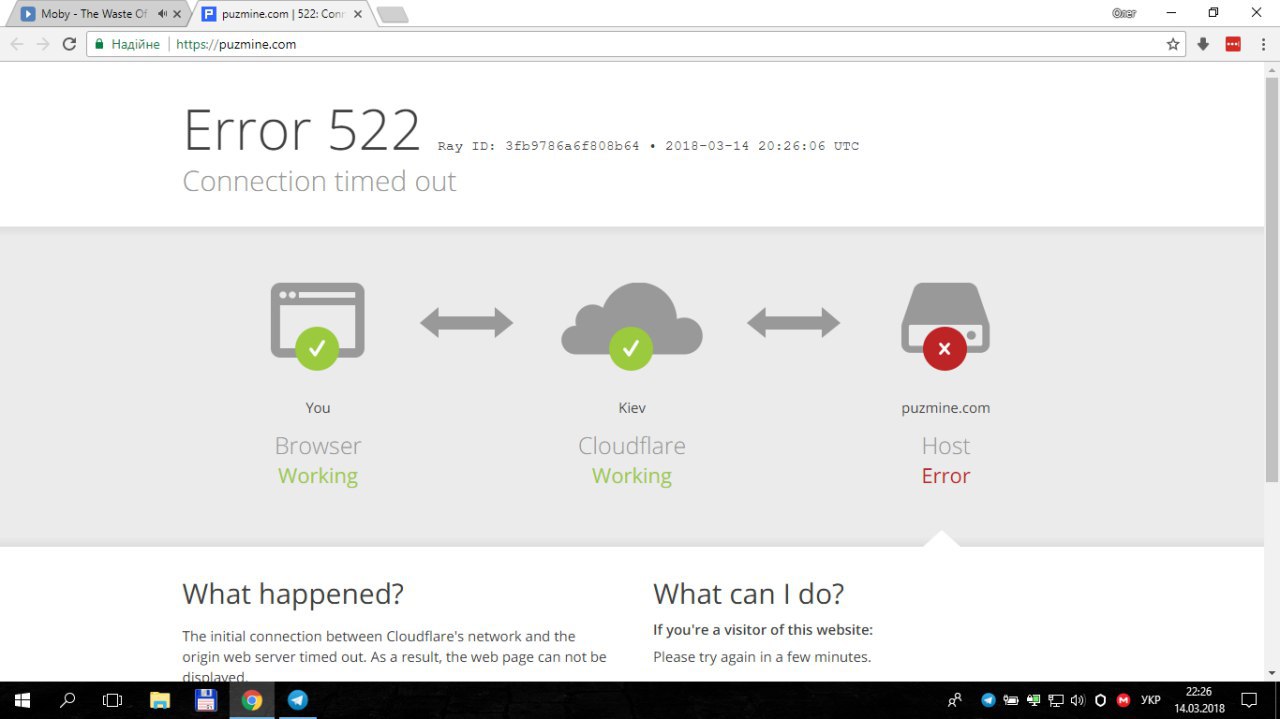Switch to Google Chrome on the taskbar
This screenshot has width=1280, height=719.
pos(252,700)
